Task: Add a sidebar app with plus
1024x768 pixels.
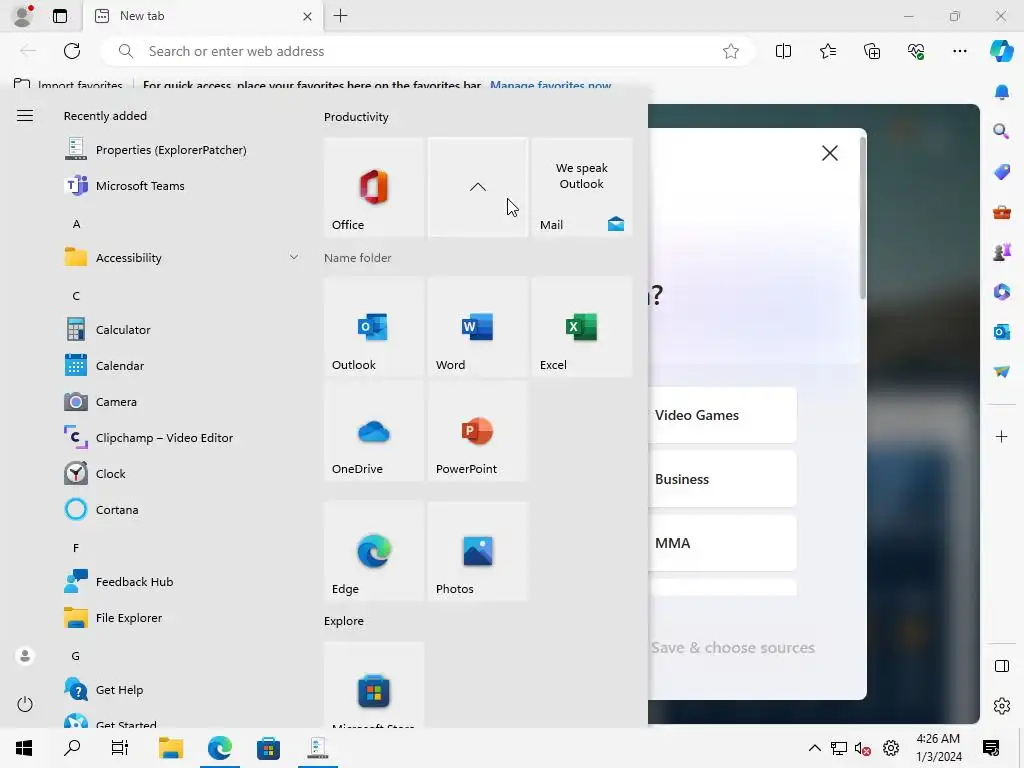Action: tap(1001, 436)
